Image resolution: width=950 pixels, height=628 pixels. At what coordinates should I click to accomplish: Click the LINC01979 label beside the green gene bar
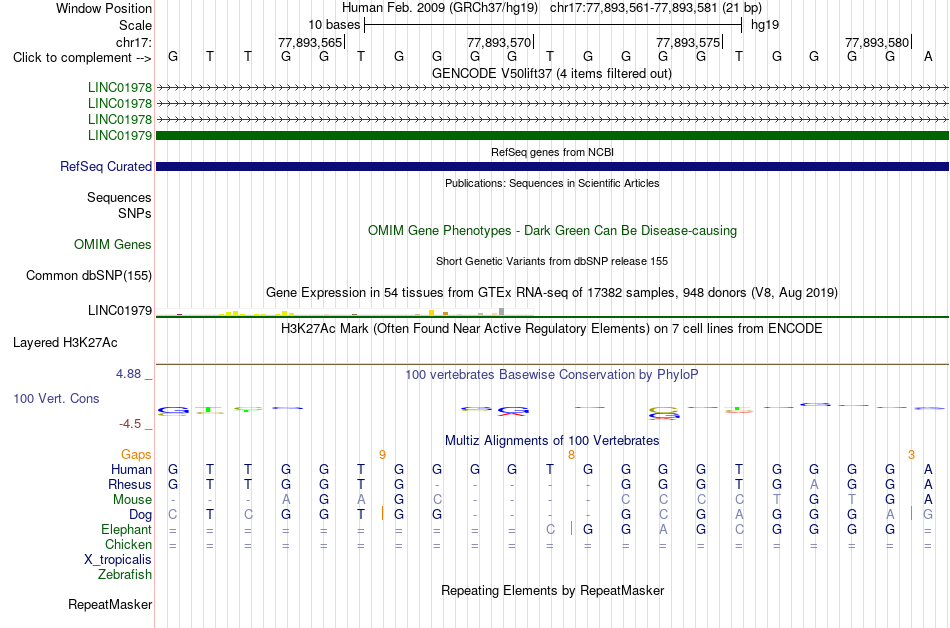pyautogui.click(x=119, y=135)
